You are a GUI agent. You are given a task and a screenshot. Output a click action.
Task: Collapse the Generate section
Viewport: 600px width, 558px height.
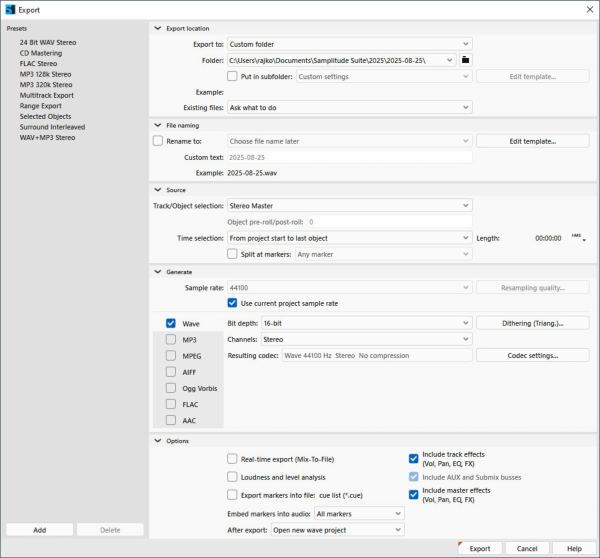(158, 271)
